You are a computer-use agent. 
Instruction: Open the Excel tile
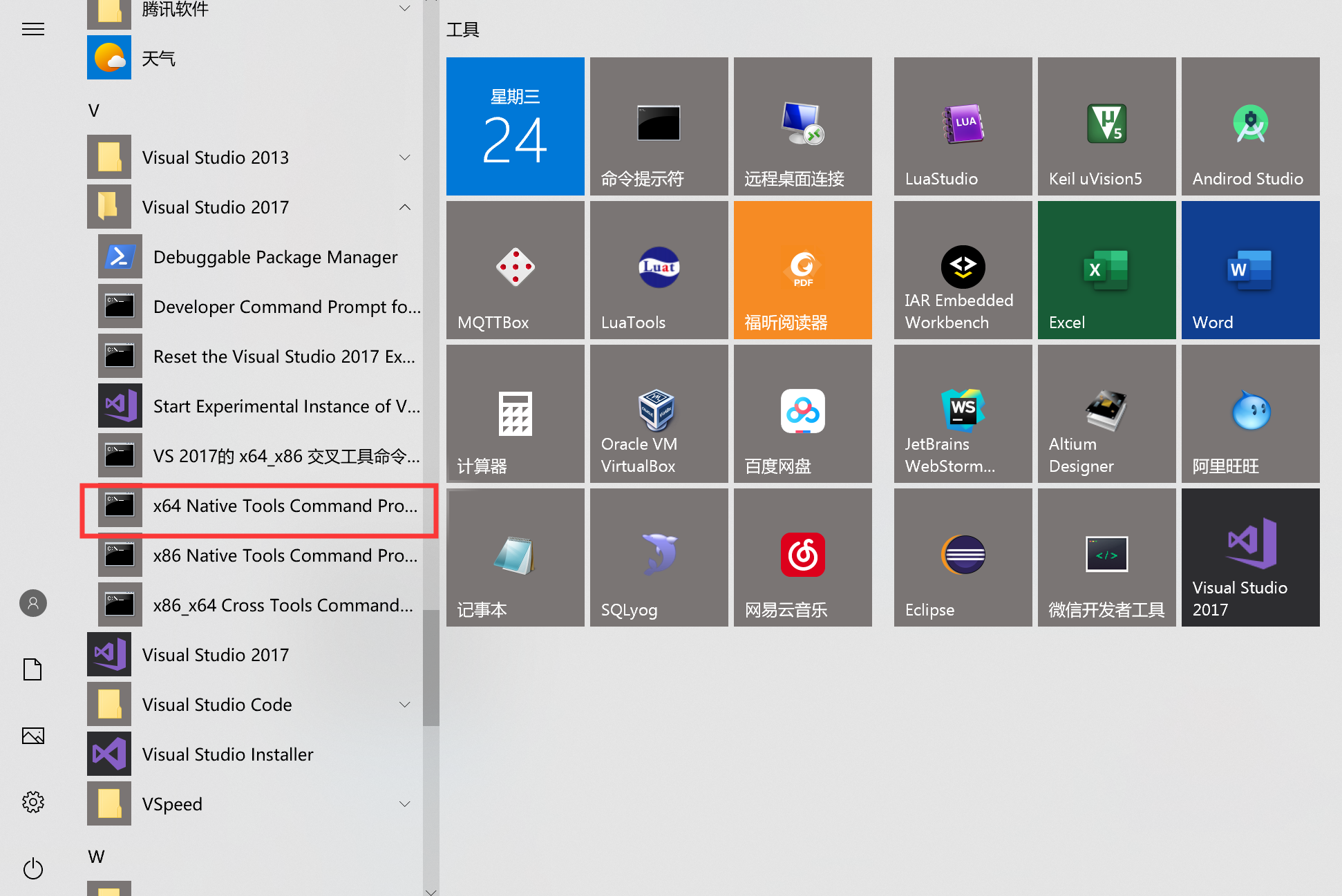1106,270
